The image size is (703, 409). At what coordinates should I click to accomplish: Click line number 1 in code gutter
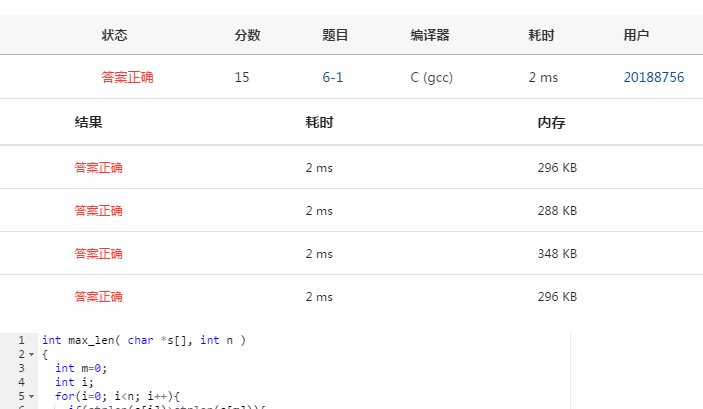pos(21,340)
